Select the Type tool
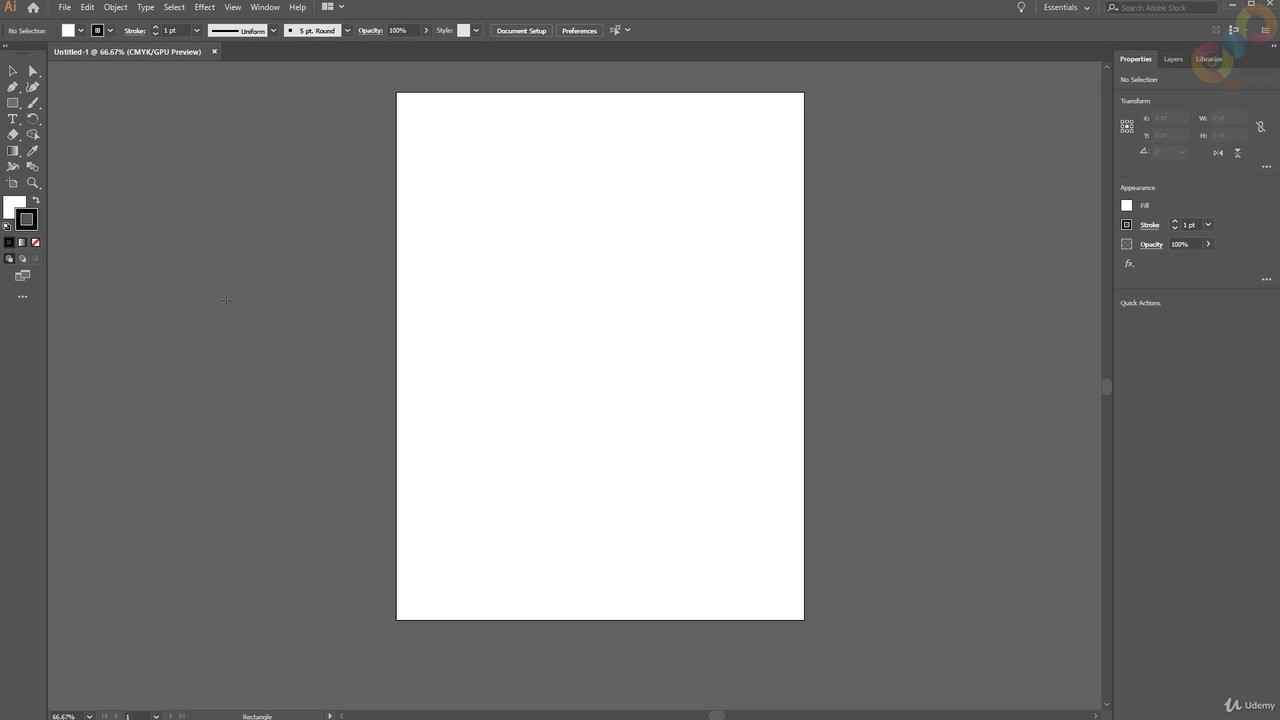 [x=13, y=119]
